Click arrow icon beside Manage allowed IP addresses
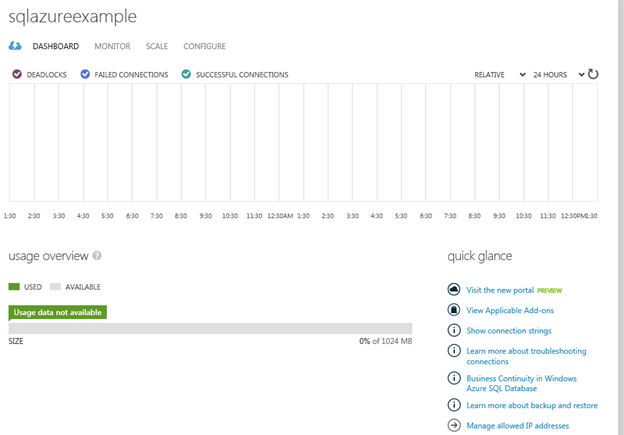Image resolution: width=624 pixels, height=435 pixels. [x=454, y=425]
